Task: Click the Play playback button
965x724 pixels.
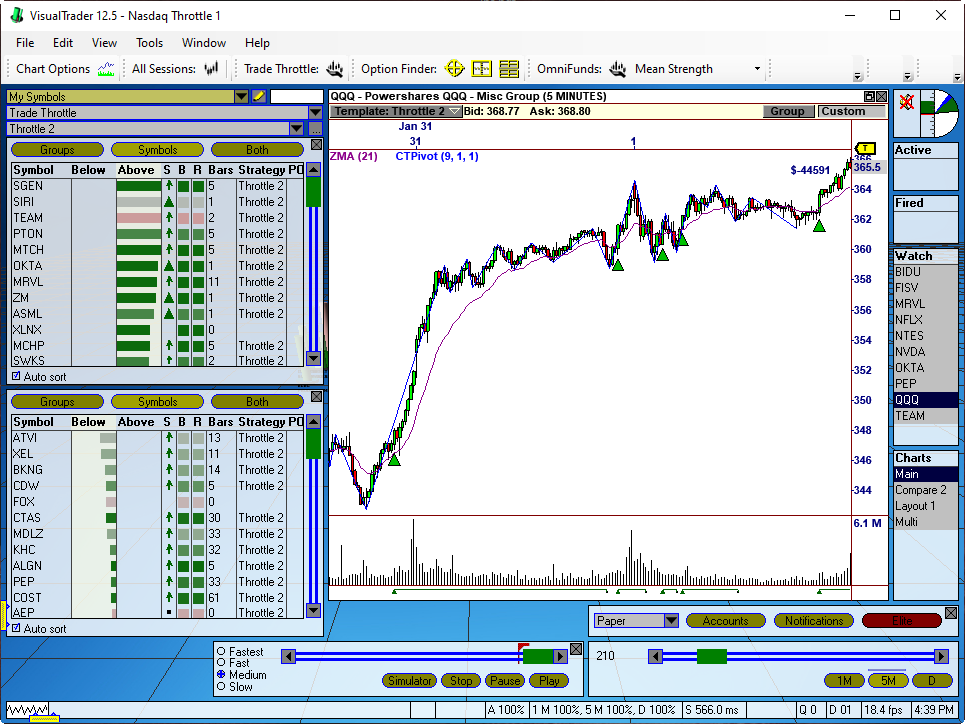Action: [x=549, y=680]
